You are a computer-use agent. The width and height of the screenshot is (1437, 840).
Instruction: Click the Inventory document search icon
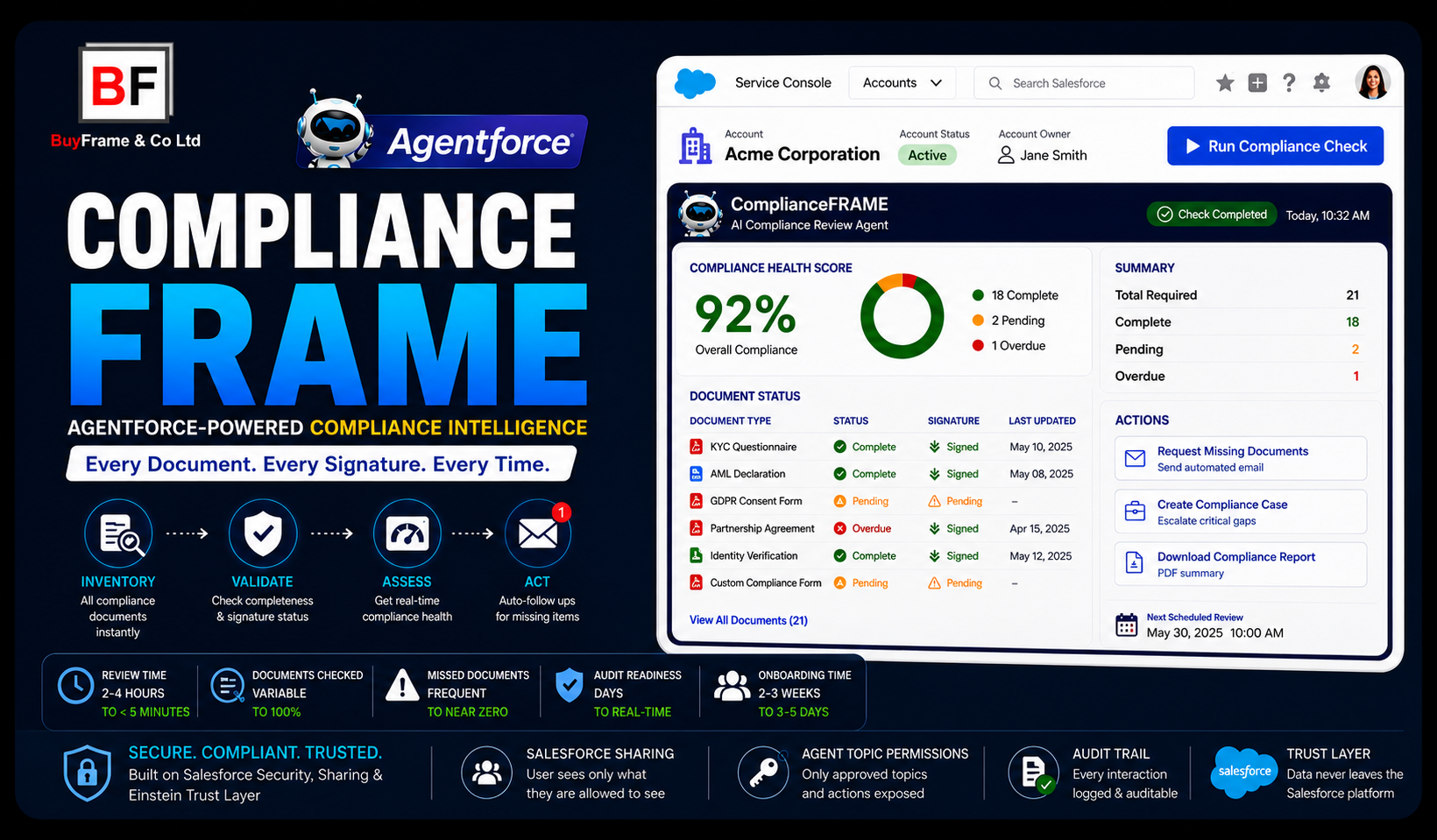pyautogui.click(x=118, y=533)
